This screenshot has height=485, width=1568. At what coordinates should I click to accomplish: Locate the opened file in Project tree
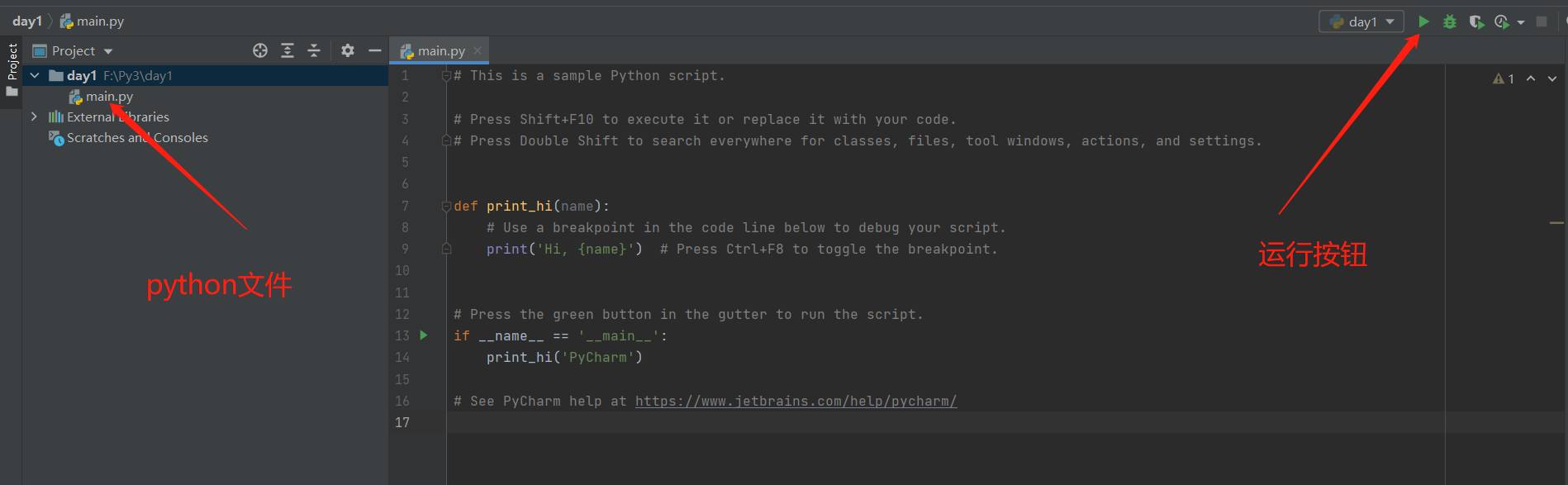260,50
